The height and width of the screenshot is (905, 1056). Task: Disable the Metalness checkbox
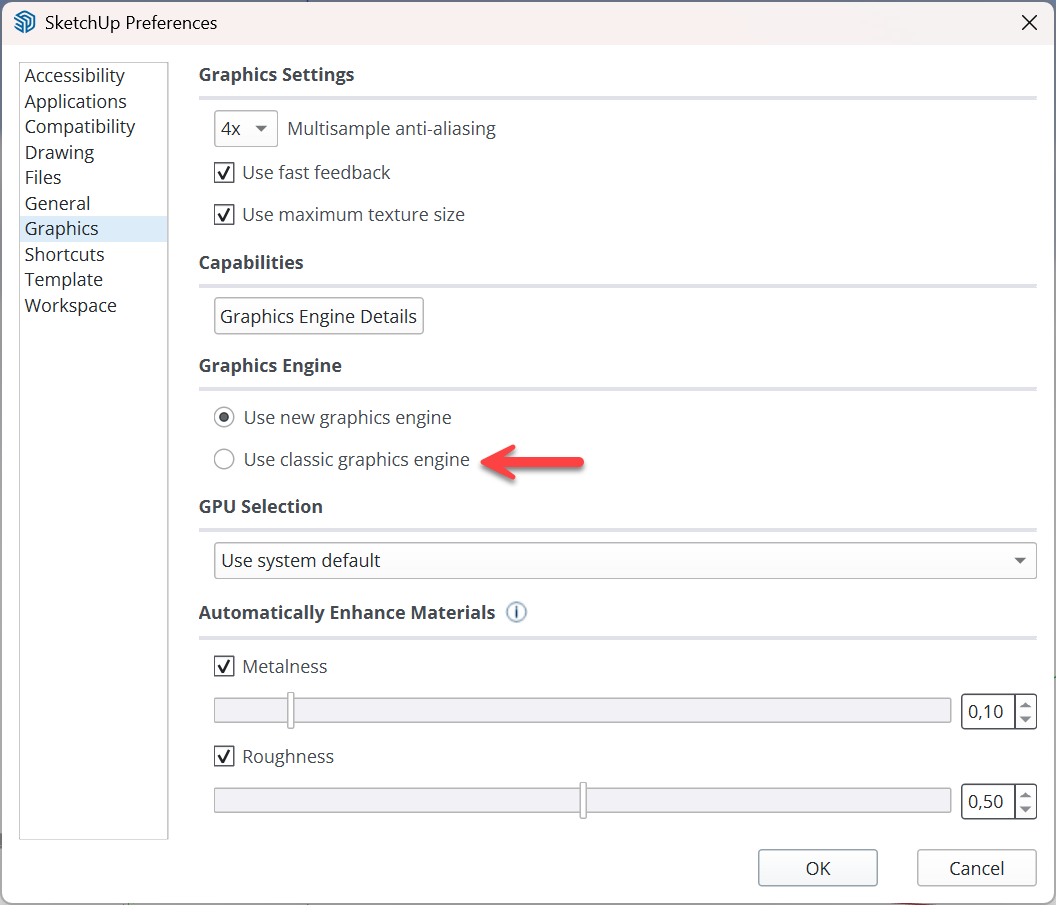click(224, 666)
